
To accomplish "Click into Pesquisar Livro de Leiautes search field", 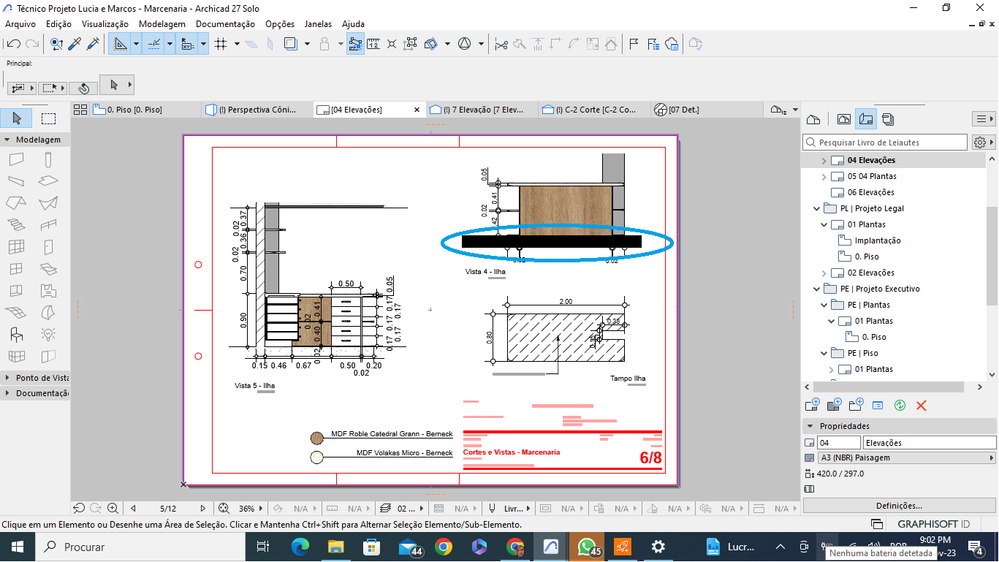I will 885,142.
